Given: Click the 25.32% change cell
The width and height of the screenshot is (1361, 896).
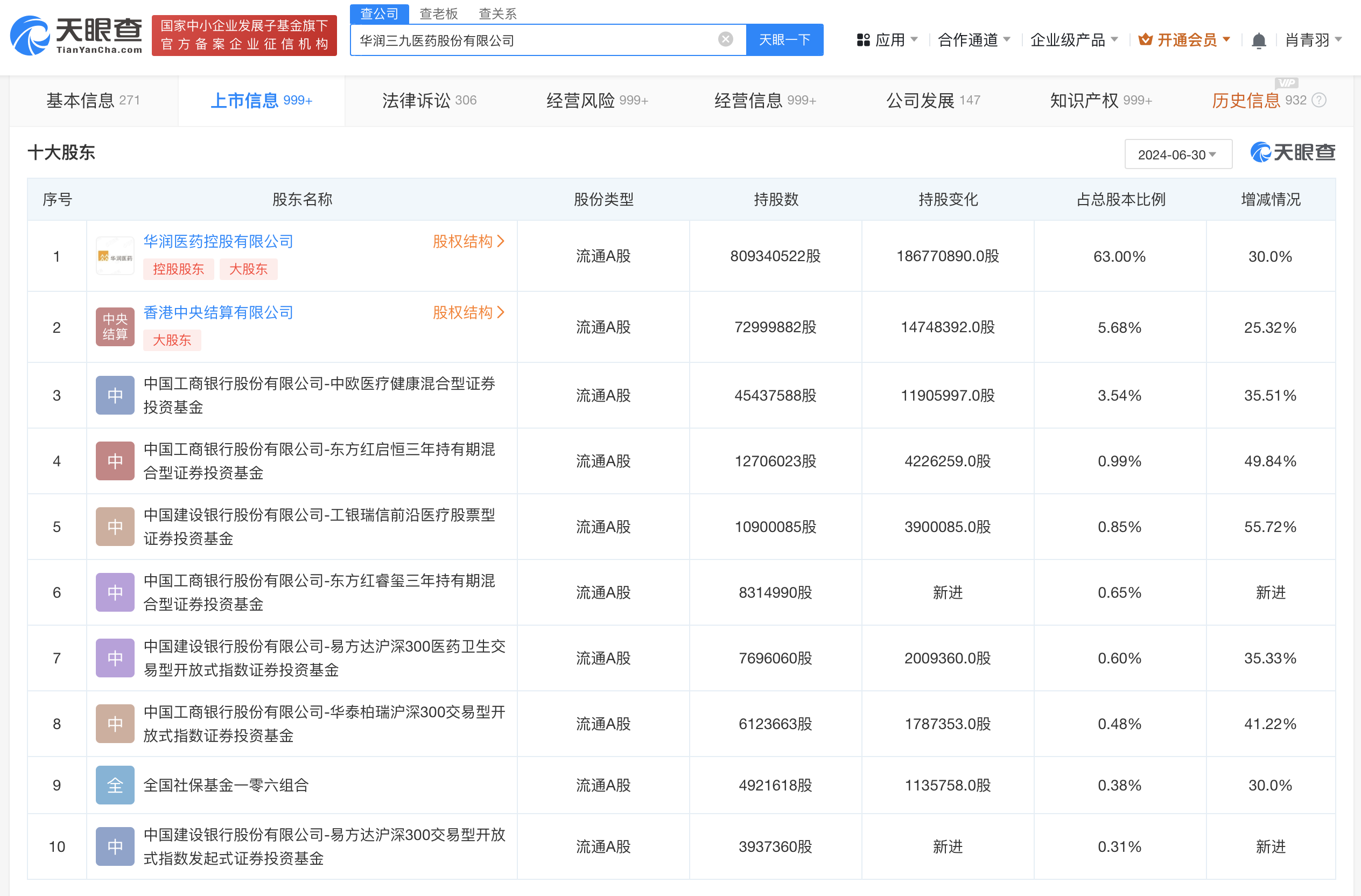Looking at the screenshot, I should coord(1270,327).
